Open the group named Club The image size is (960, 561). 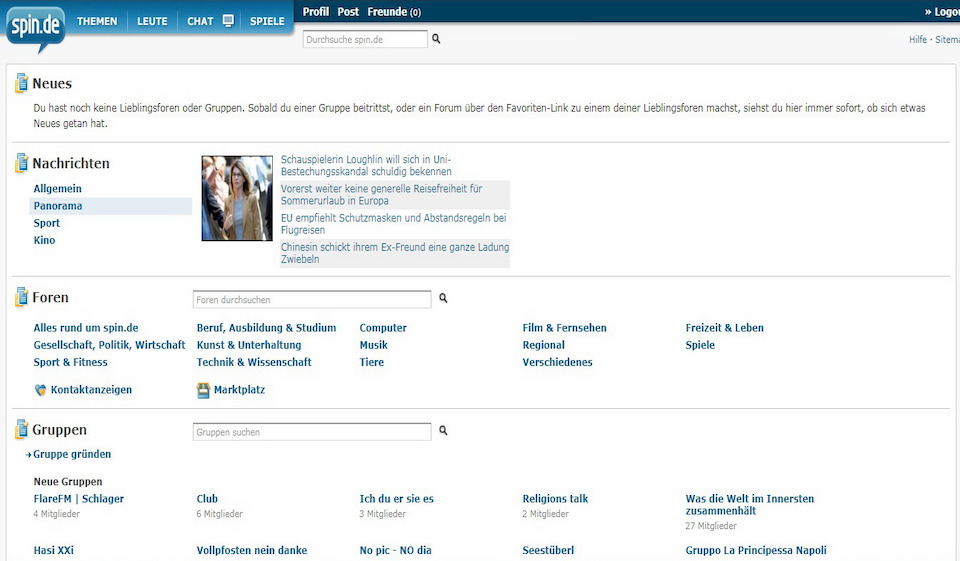(x=207, y=499)
